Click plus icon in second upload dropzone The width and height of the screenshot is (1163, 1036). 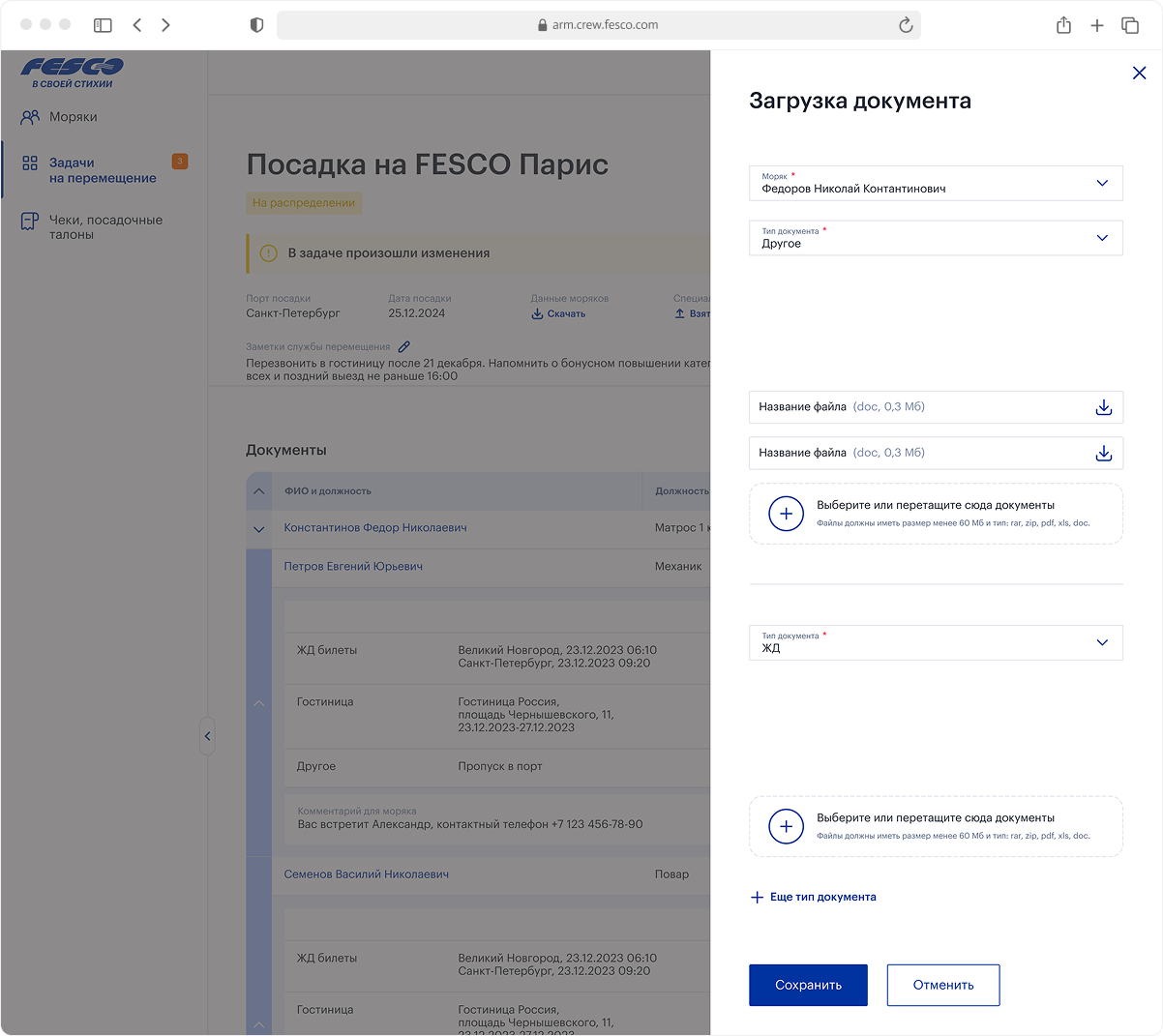pyautogui.click(x=786, y=826)
